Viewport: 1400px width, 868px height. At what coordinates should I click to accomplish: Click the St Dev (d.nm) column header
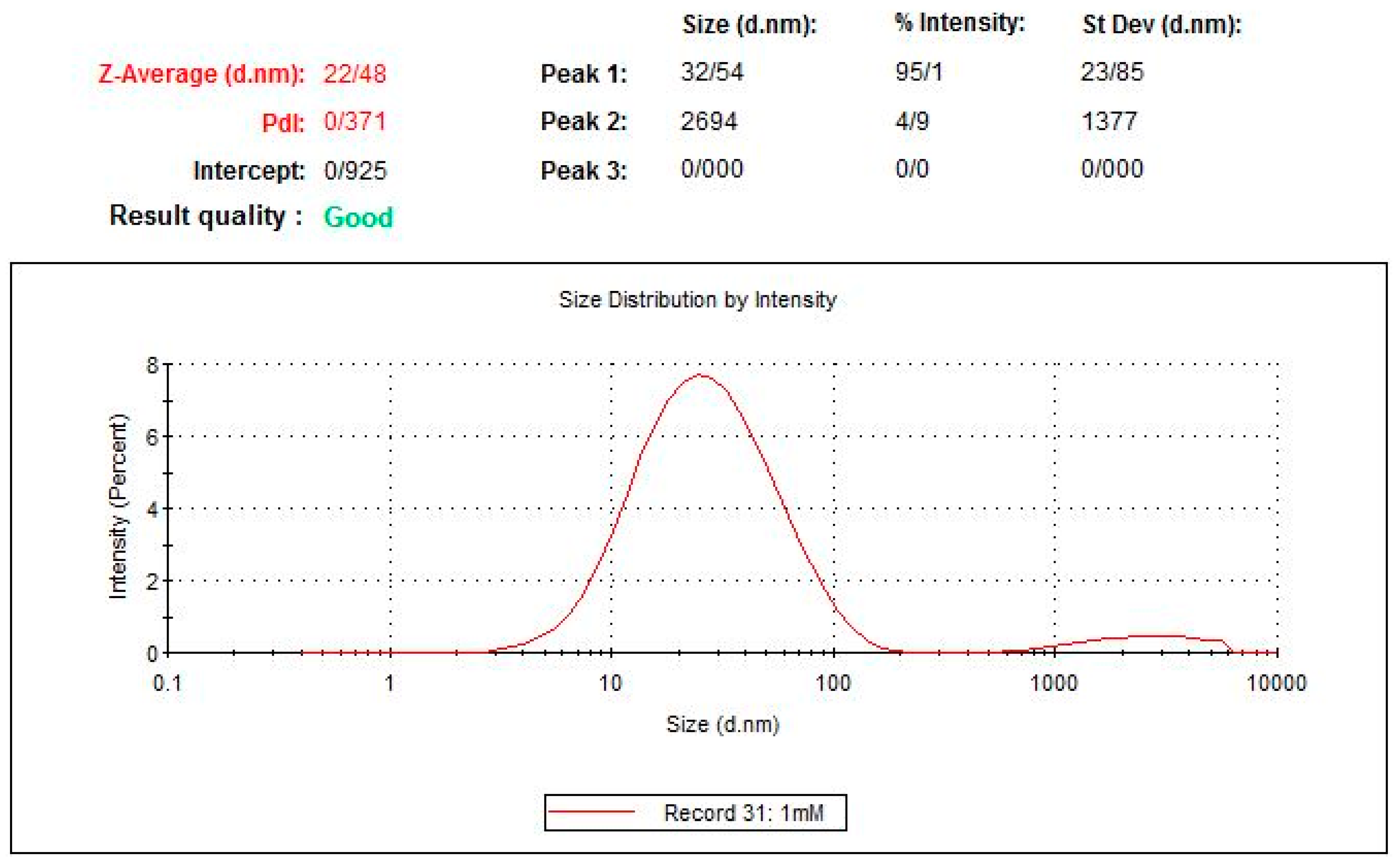(x=1162, y=25)
